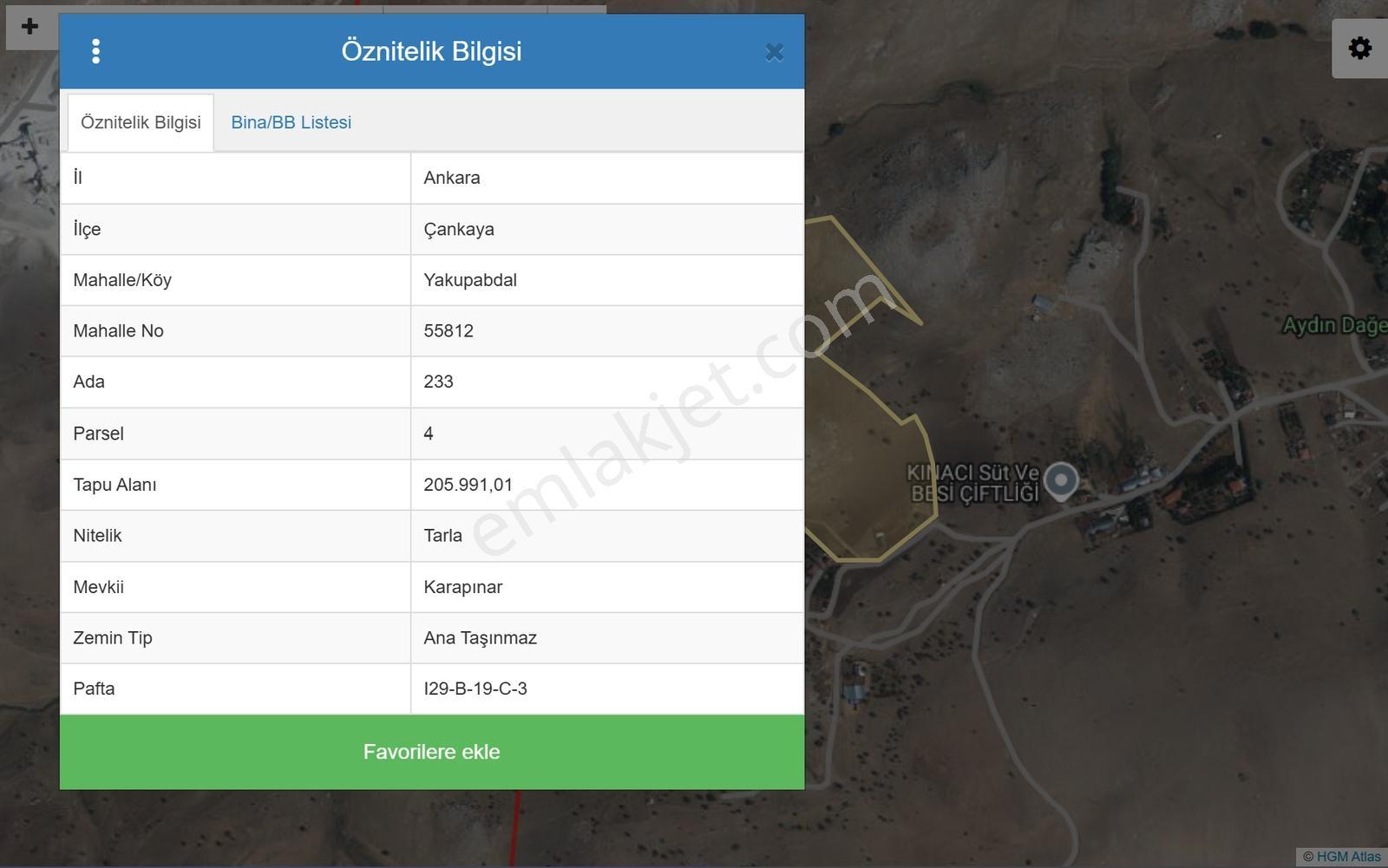
Task: Click the Tapu Alanı value 205.991,01
Action: [x=468, y=485]
